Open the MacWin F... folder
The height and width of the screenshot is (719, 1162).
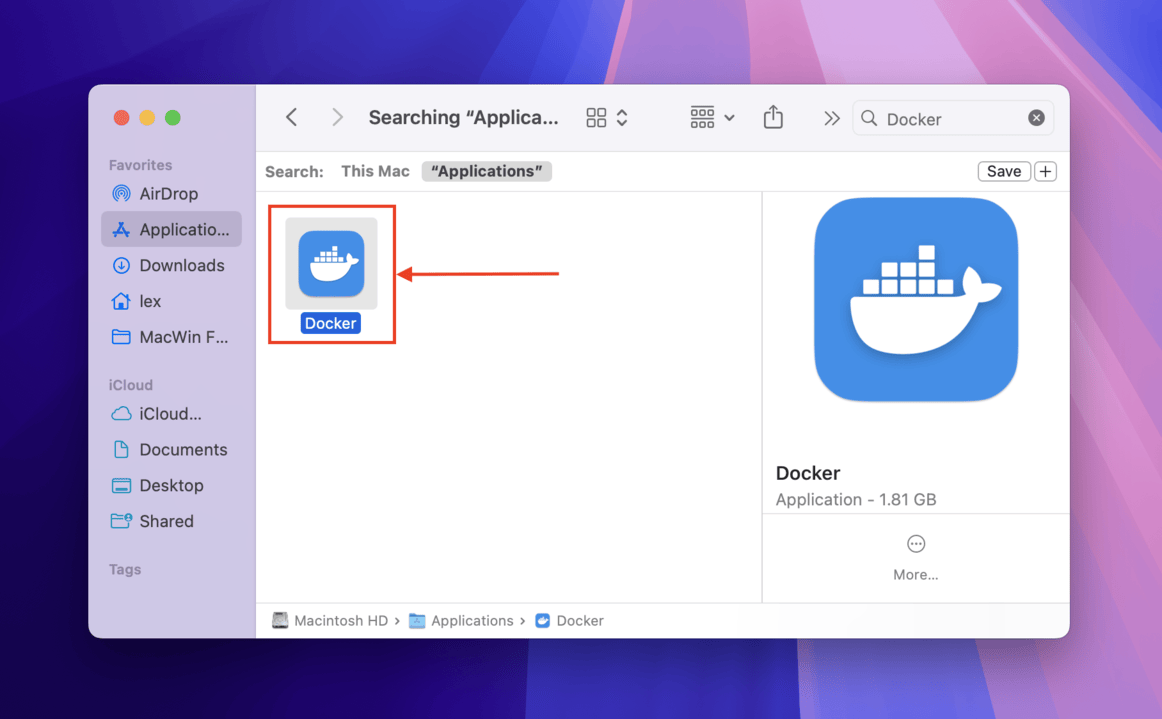pos(171,337)
